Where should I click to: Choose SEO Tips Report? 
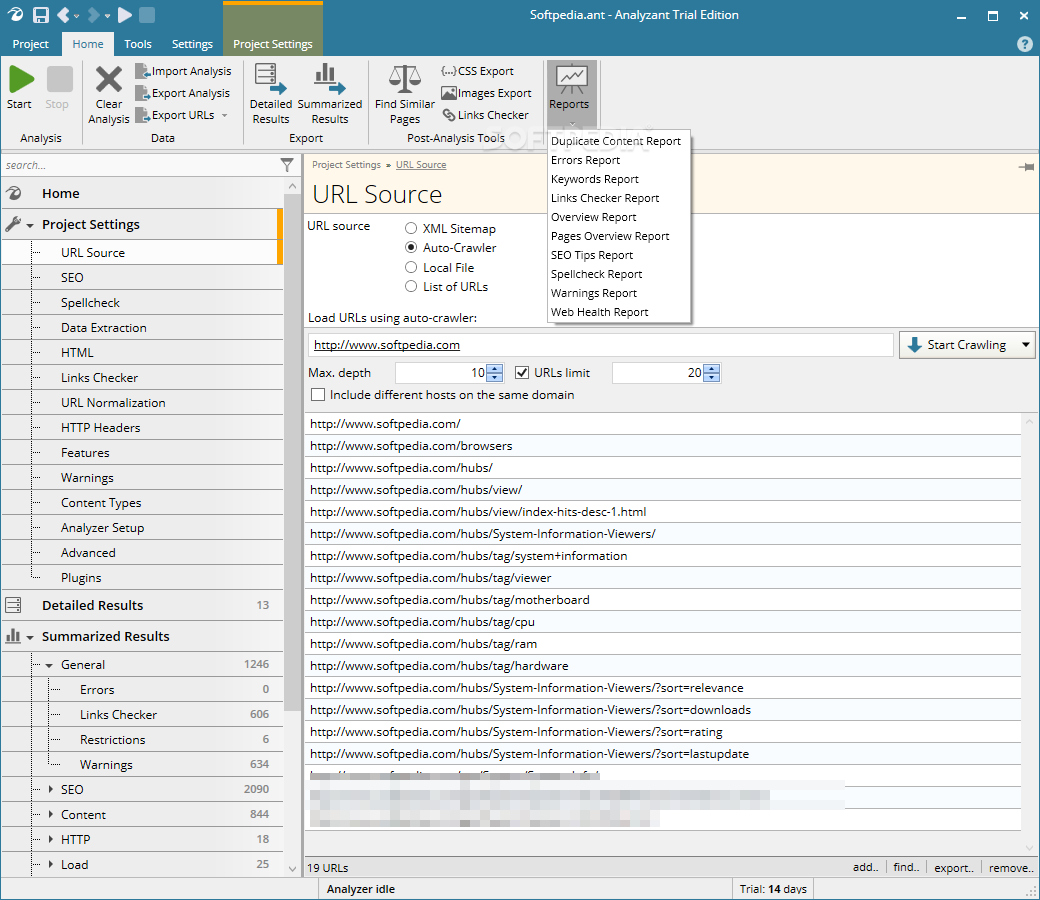pos(592,255)
